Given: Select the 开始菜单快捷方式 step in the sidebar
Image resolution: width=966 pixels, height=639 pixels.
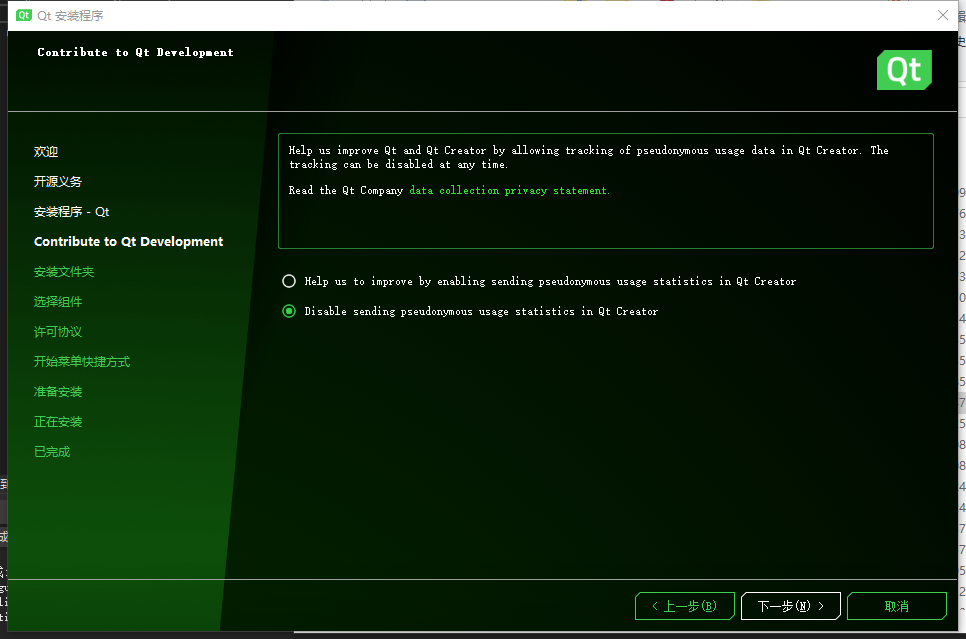Looking at the screenshot, I should (82, 362).
